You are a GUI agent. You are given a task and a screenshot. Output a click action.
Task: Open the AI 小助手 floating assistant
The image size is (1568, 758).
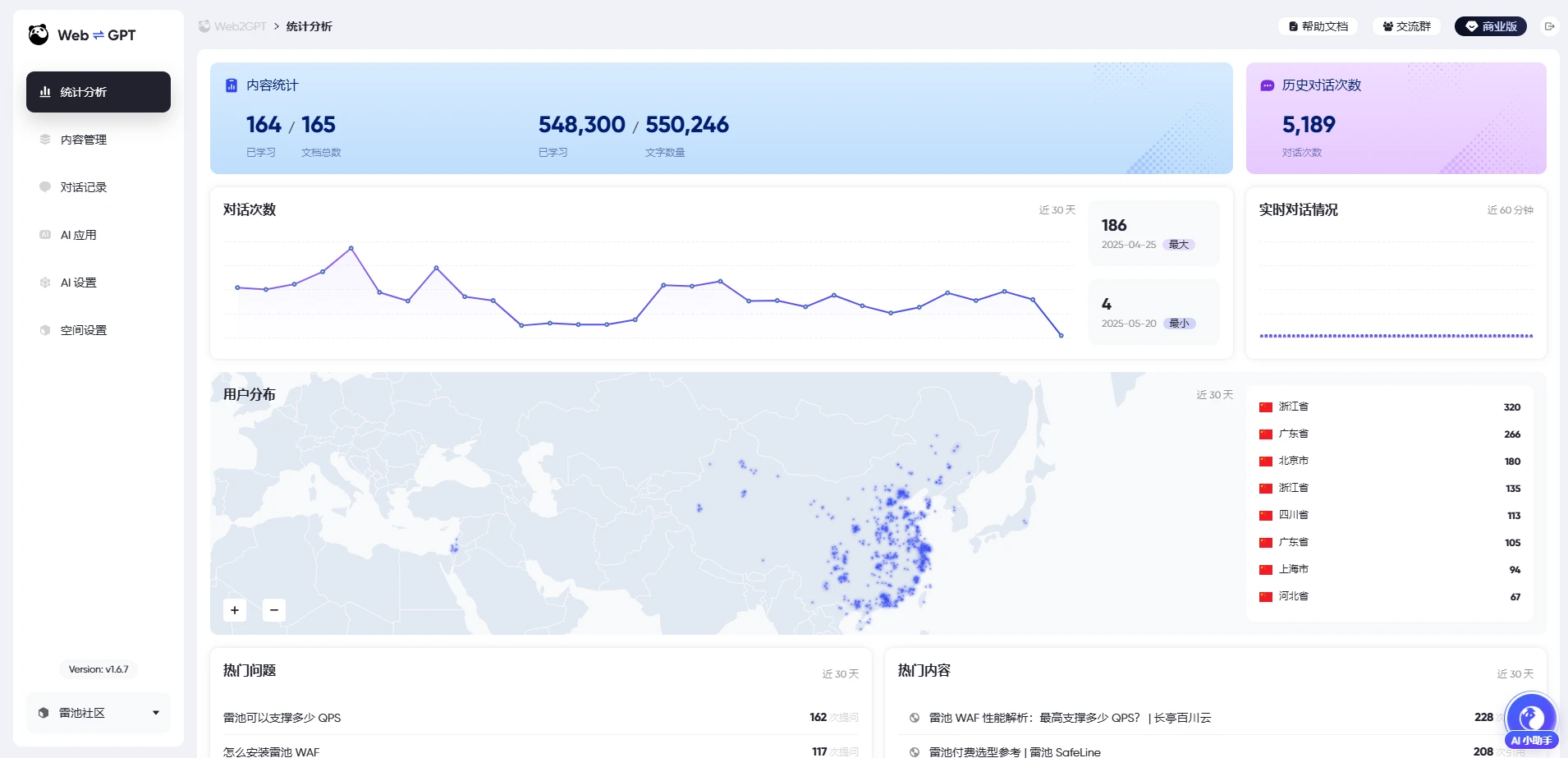1531,722
